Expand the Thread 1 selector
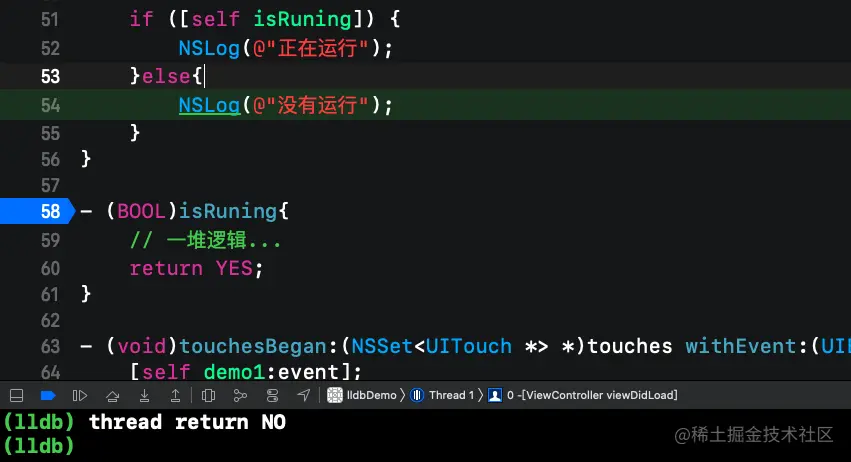The width and height of the screenshot is (851, 462). 444,396
